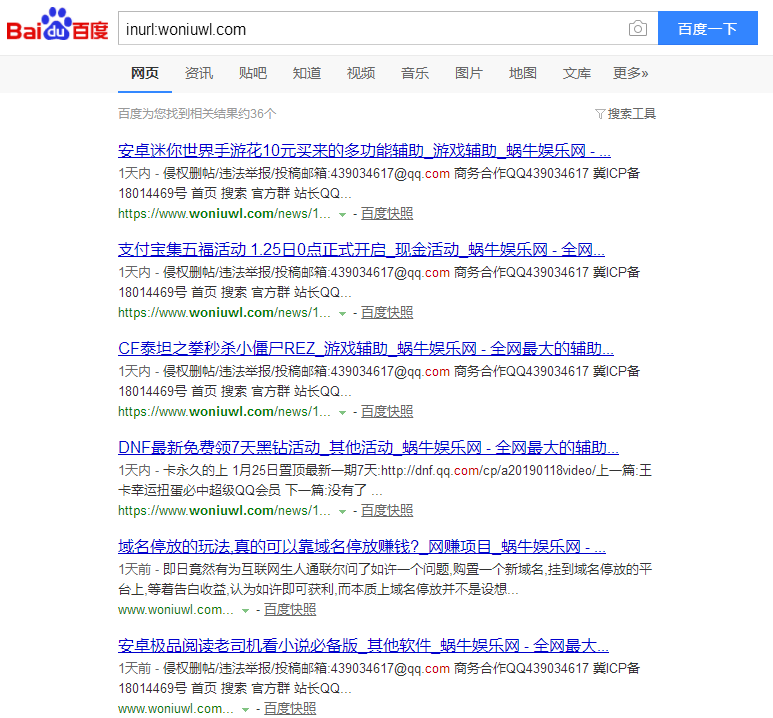Click text 百度为您找到相关结果约36个

pos(197,114)
